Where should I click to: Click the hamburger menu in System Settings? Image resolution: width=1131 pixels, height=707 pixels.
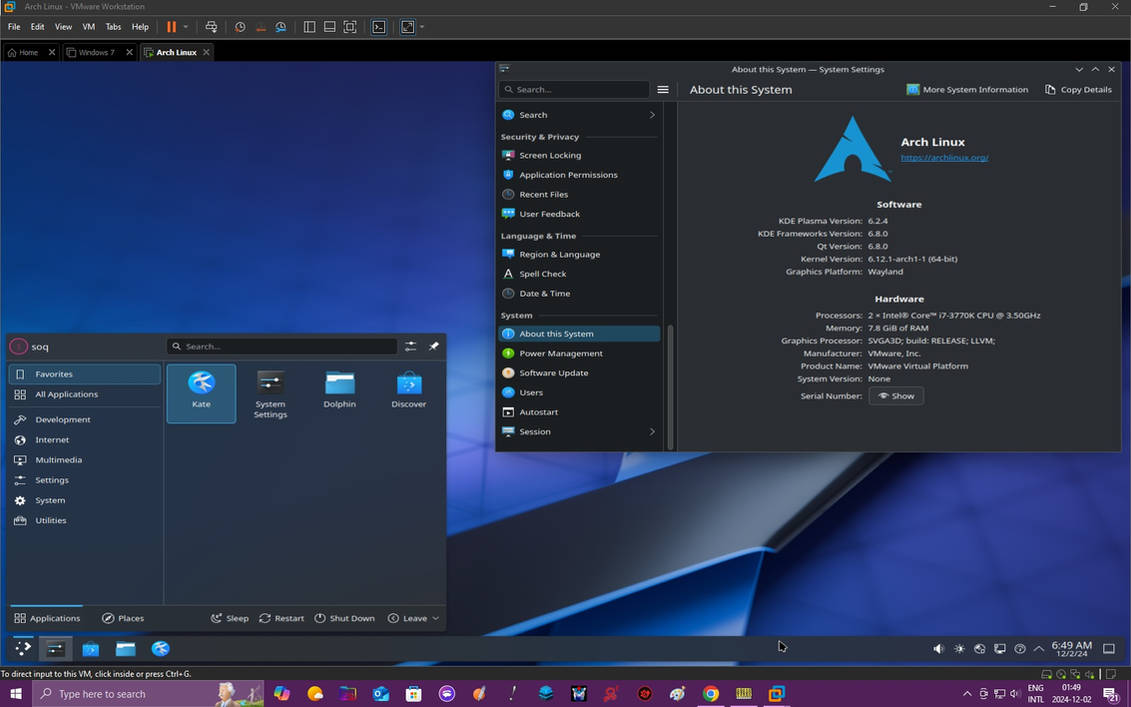663,89
